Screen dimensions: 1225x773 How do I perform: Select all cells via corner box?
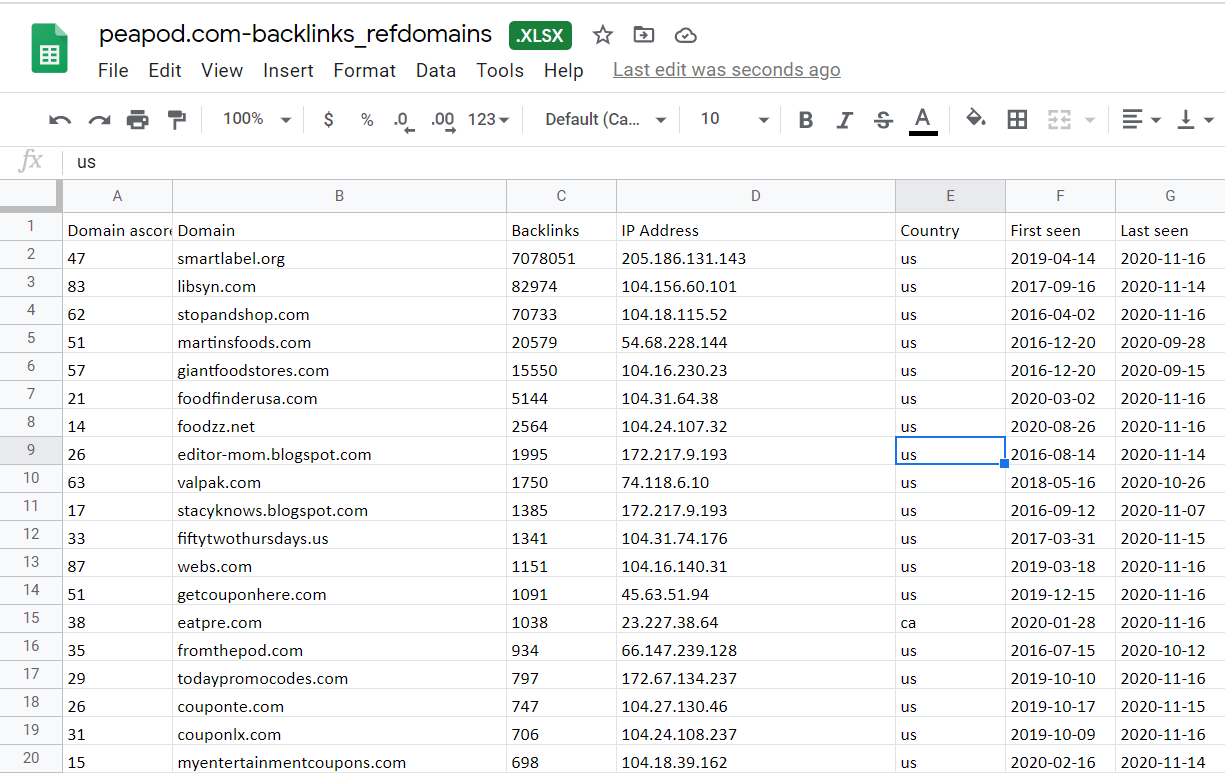pyautogui.click(x=31, y=196)
